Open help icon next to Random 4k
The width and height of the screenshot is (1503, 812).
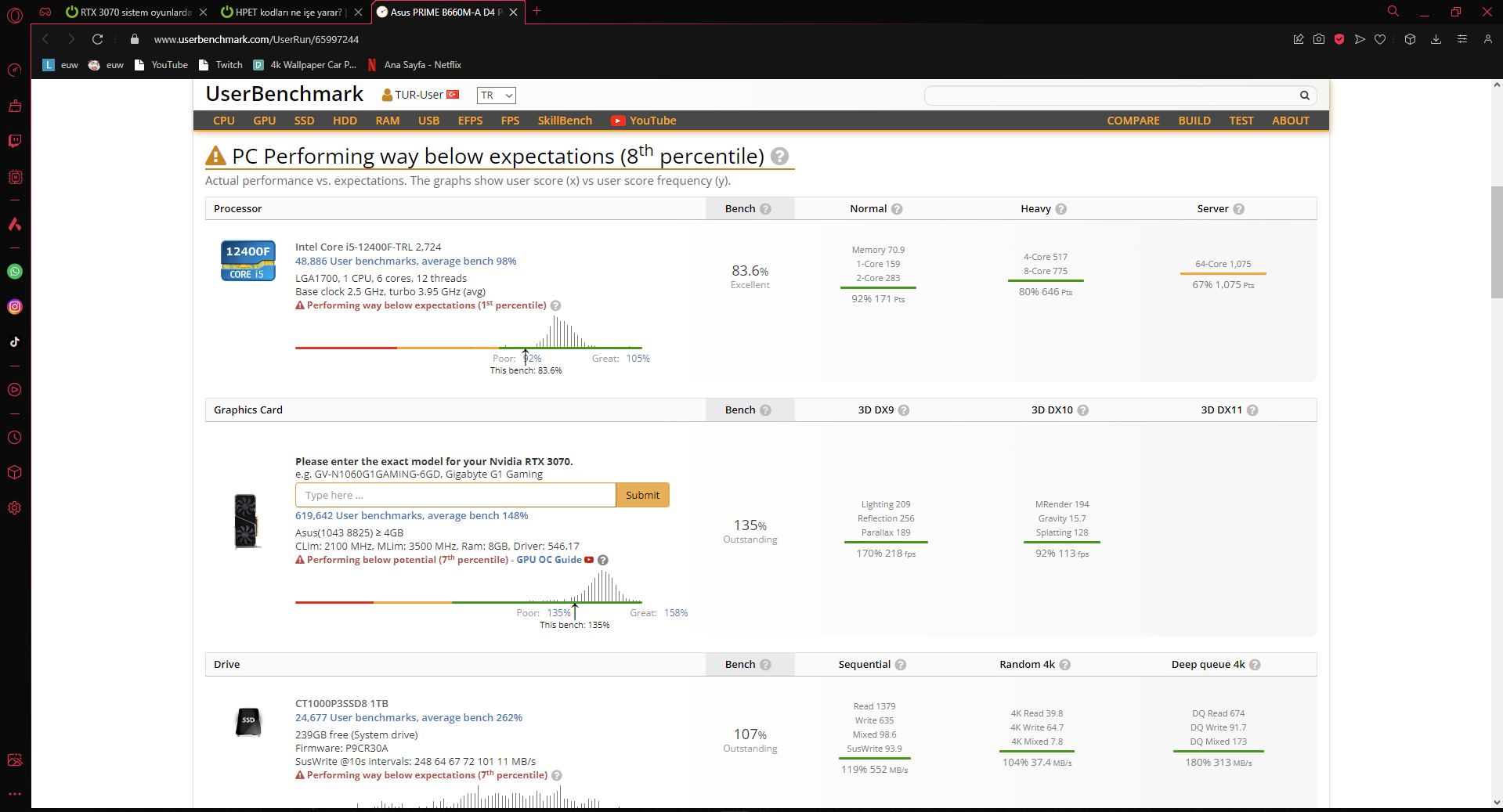[1065, 665]
